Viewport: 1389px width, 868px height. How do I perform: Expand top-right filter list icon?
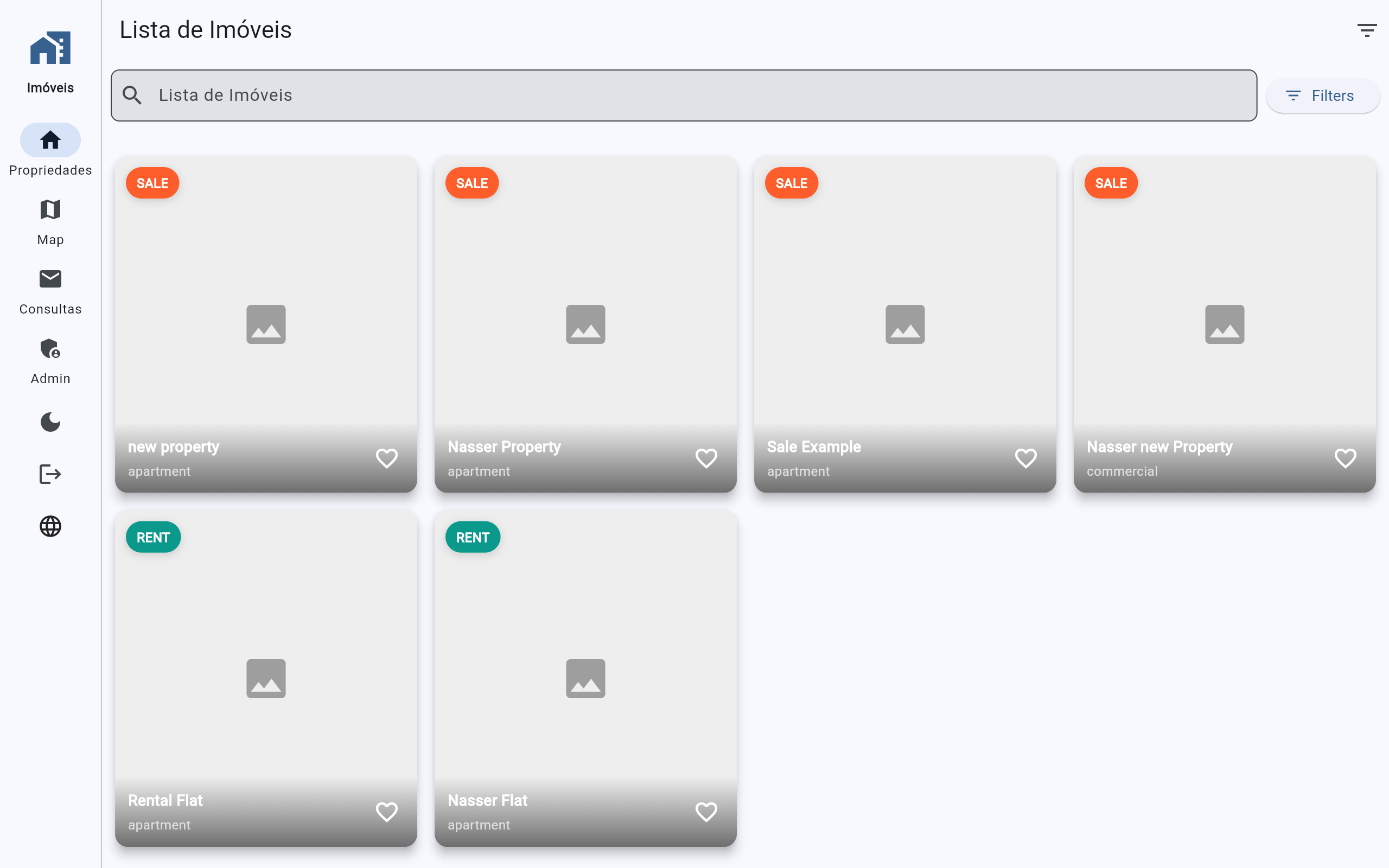coord(1367,30)
